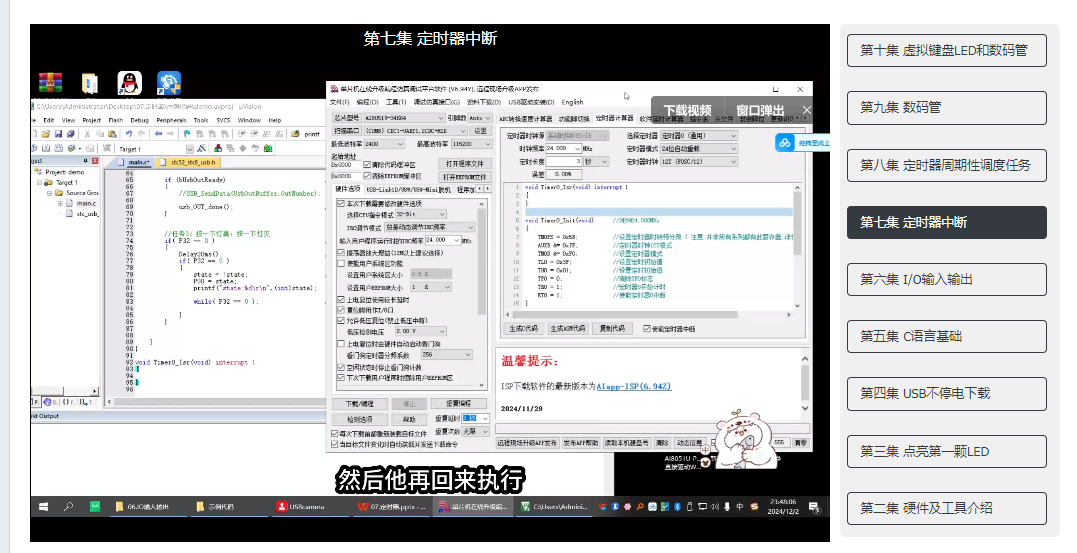Toggle 复位脚用作I/O口 checkbox
Image resolution: width=1077 pixels, height=553 pixels.
pyautogui.click(x=341, y=310)
